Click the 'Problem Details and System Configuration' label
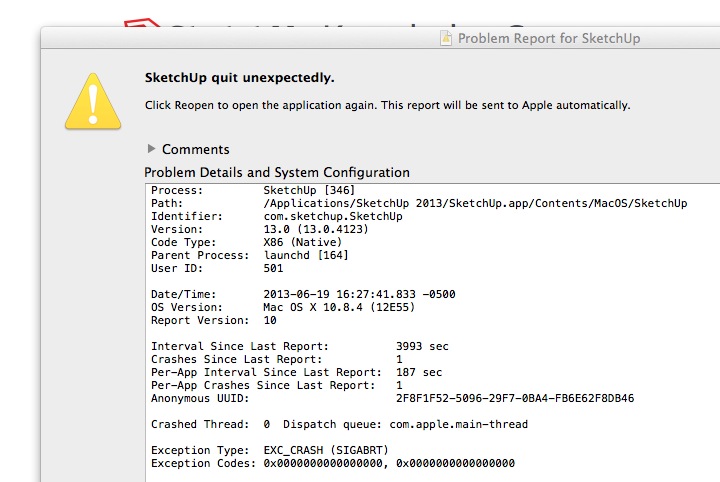The width and height of the screenshot is (720, 482). point(277,172)
